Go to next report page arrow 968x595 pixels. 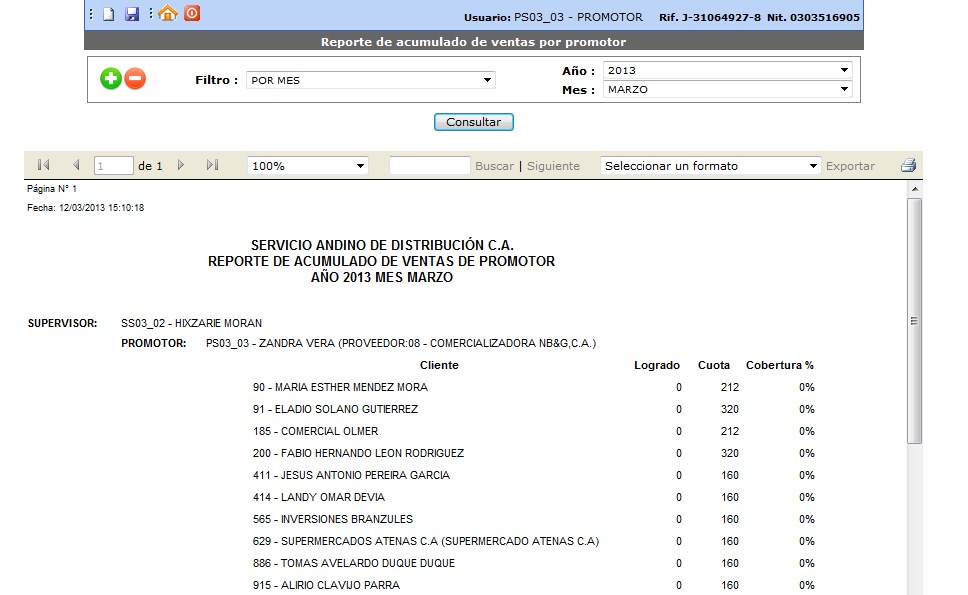[x=180, y=165]
